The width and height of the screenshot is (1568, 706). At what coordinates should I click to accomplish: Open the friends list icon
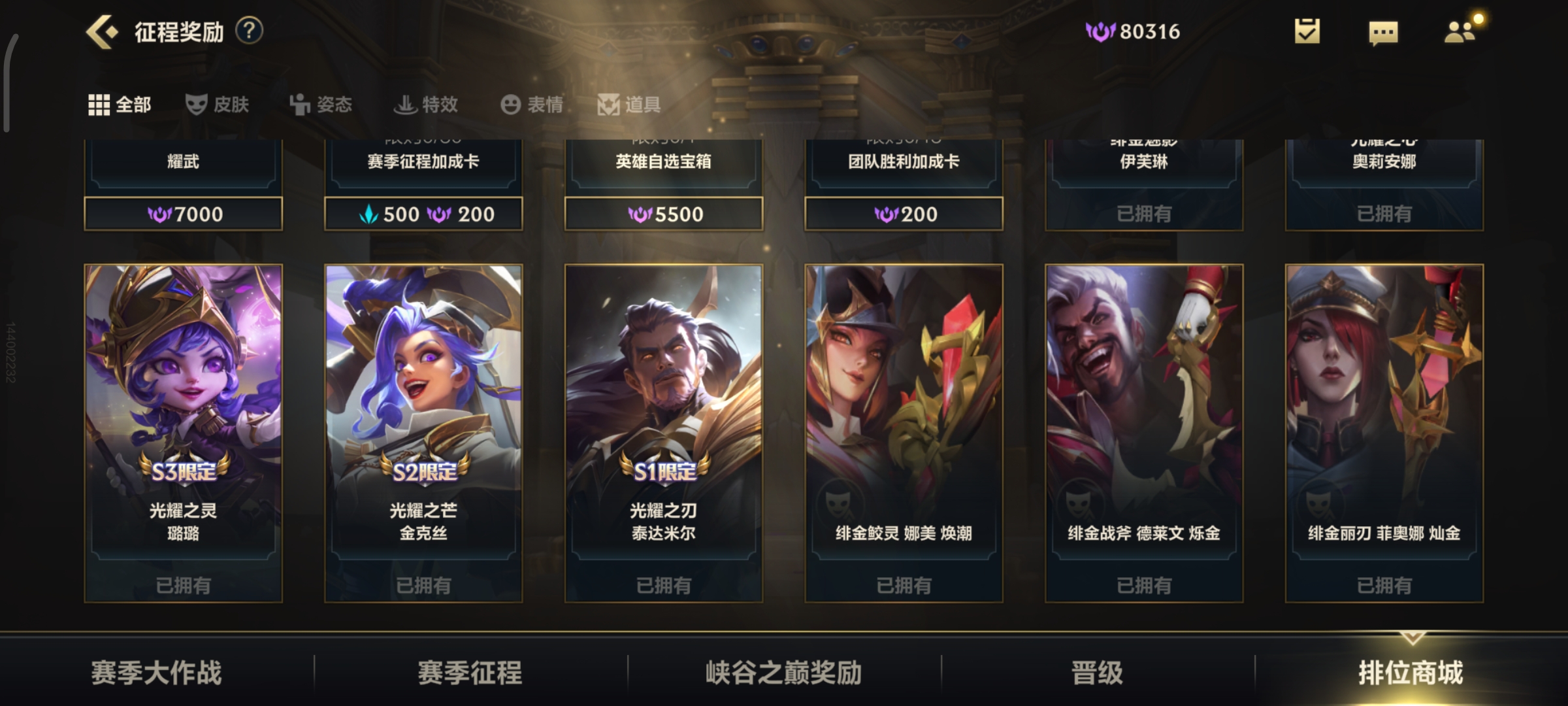click(x=1460, y=31)
